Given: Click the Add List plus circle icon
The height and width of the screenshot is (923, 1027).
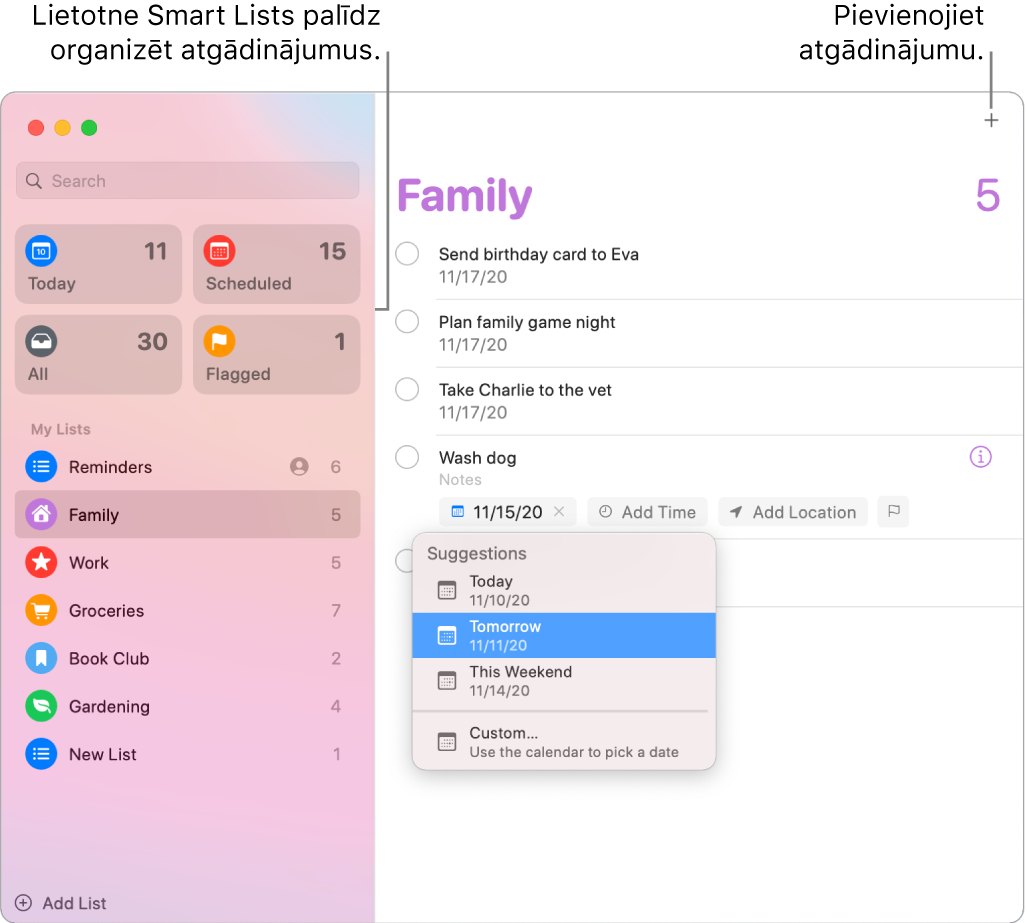Looking at the screenshot, I should [23, 903].
